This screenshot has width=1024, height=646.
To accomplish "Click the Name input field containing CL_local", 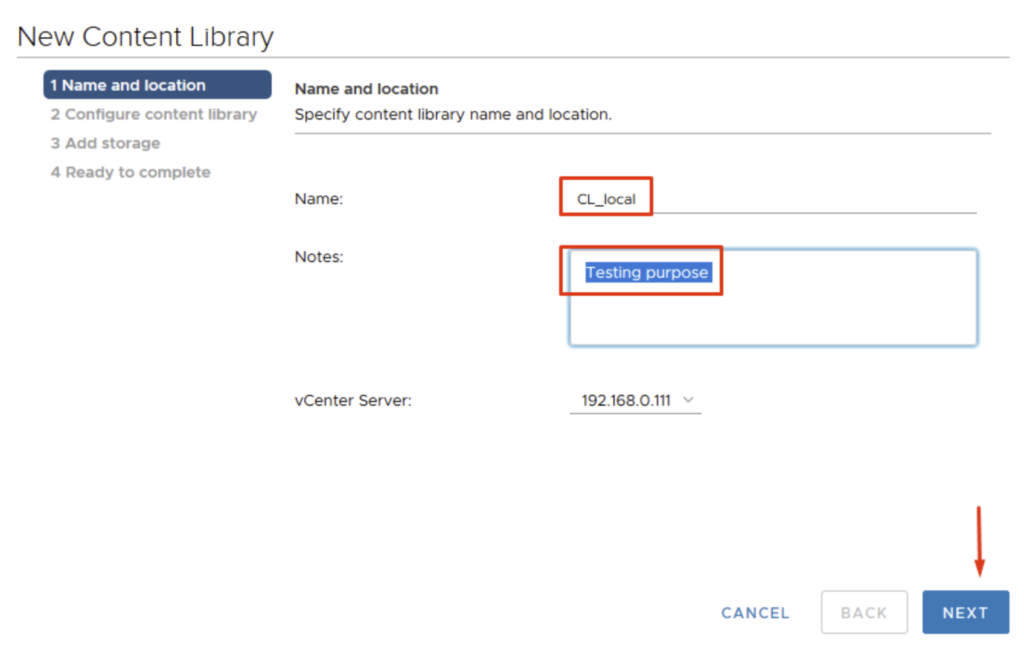I will [x=773, y=199].
